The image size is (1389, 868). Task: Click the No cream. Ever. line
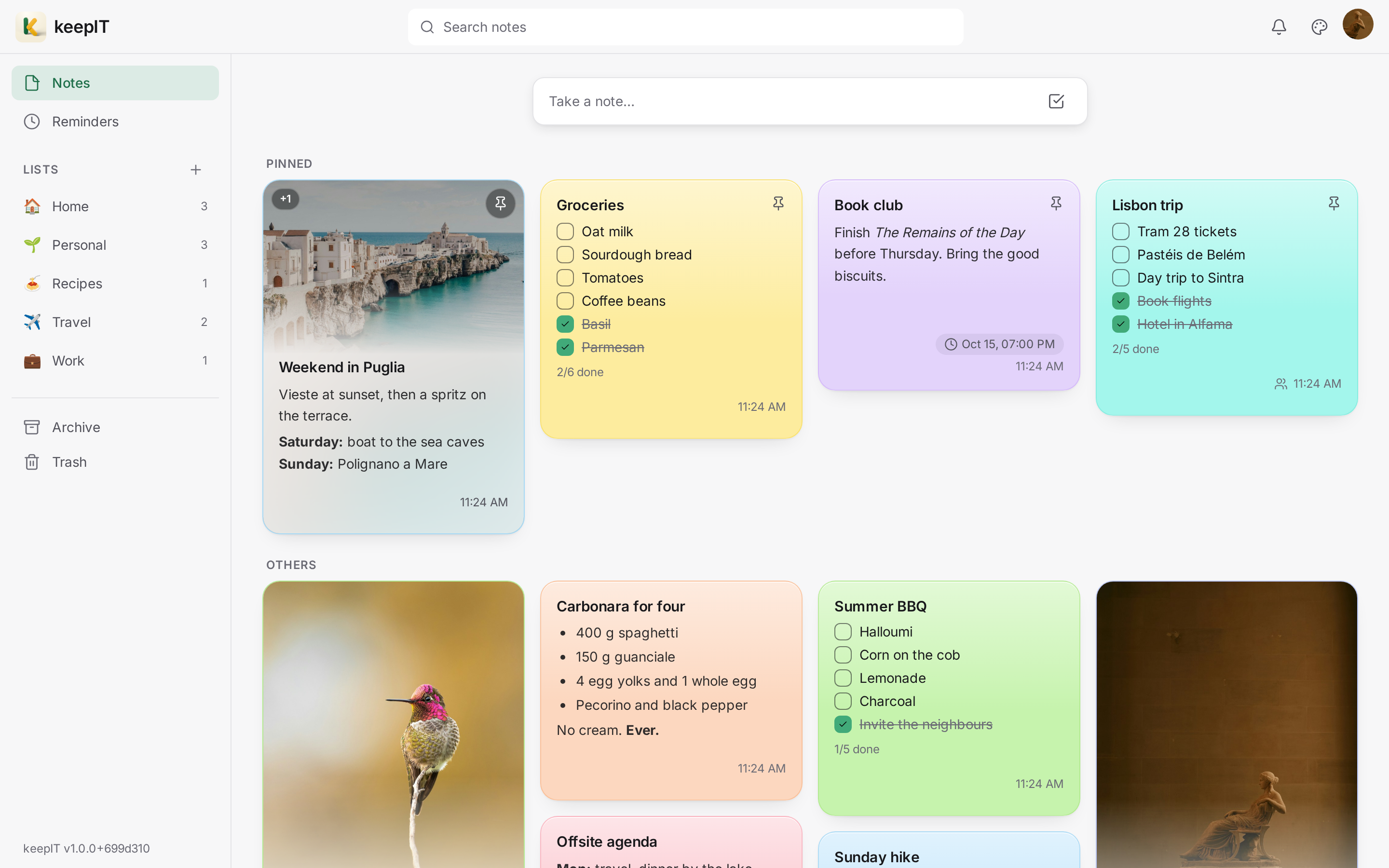tap(607, 730)
